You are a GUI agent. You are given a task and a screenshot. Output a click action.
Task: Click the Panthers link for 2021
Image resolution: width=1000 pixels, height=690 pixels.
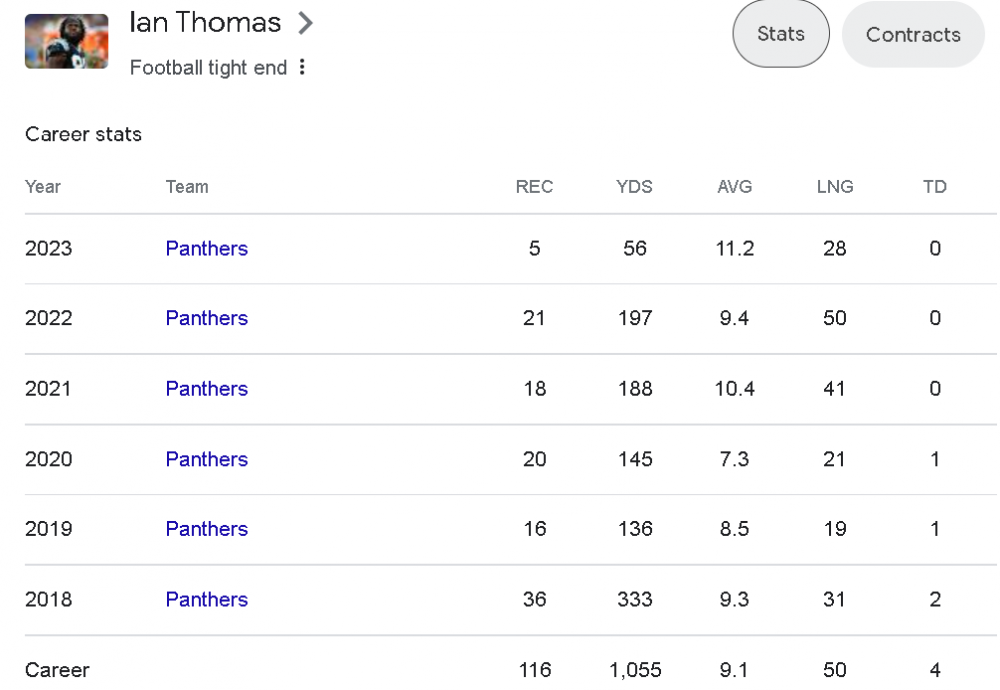pos(207,389)
